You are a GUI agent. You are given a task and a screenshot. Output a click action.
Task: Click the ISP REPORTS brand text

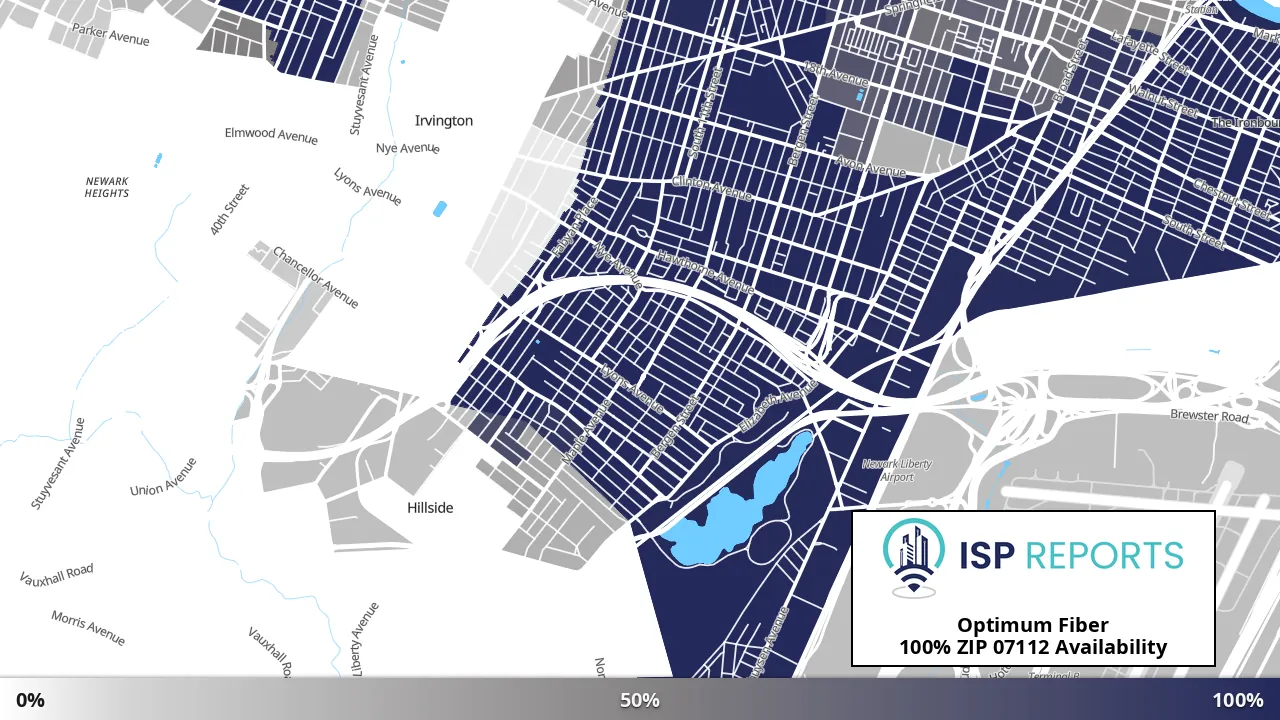pos(1070,555)
